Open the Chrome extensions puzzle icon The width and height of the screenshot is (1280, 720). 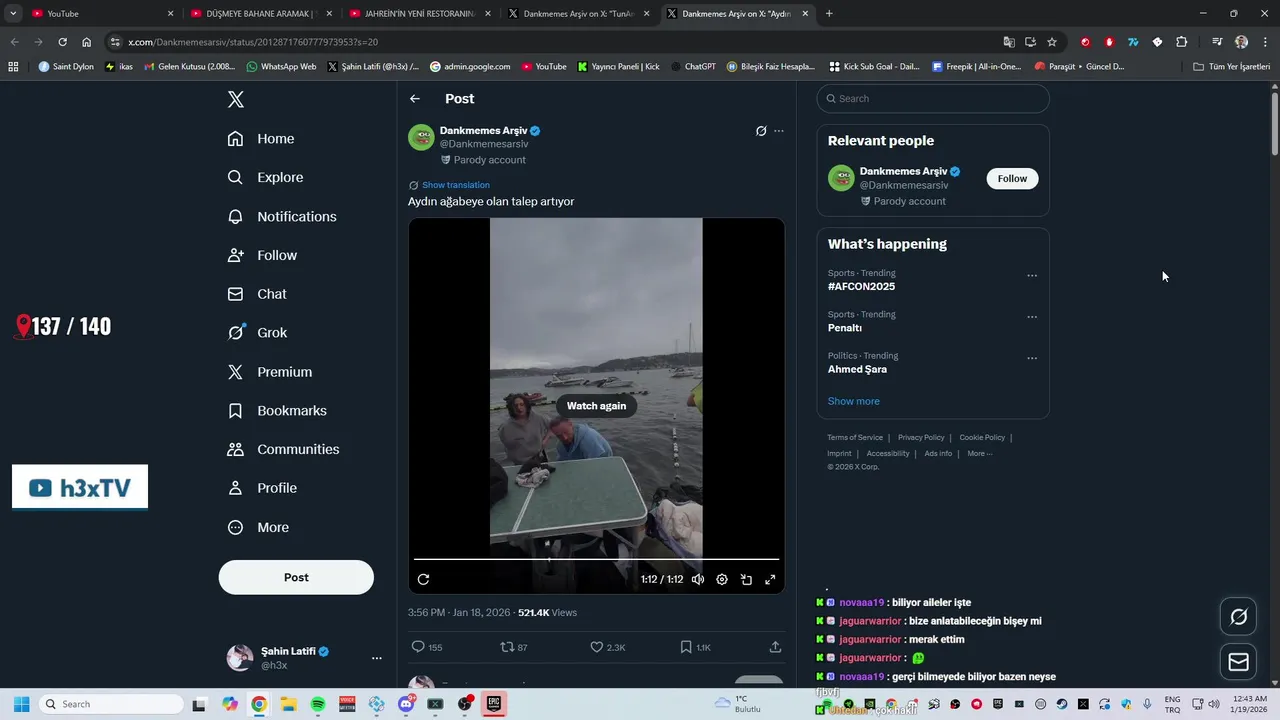[1181, 42]
